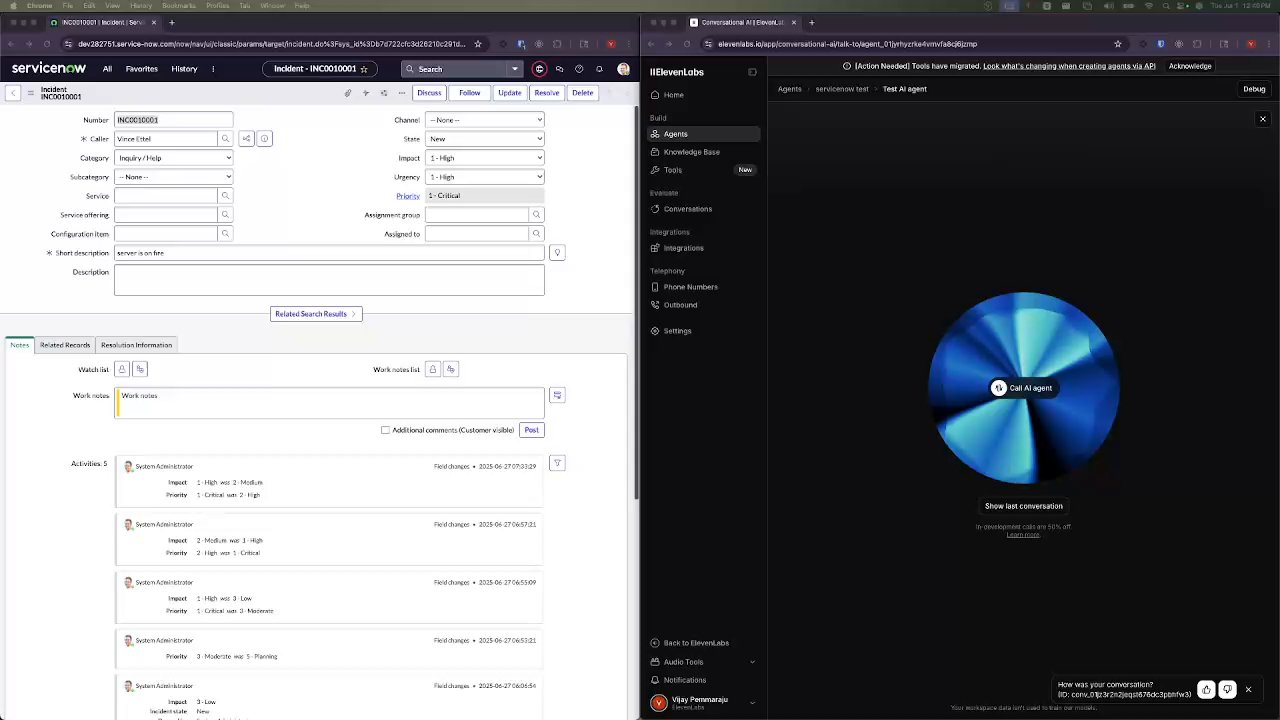Collapse the ElevenLabs sidebar panel icon
This screenshot has height=720, width=1280.
pos(752,72)
